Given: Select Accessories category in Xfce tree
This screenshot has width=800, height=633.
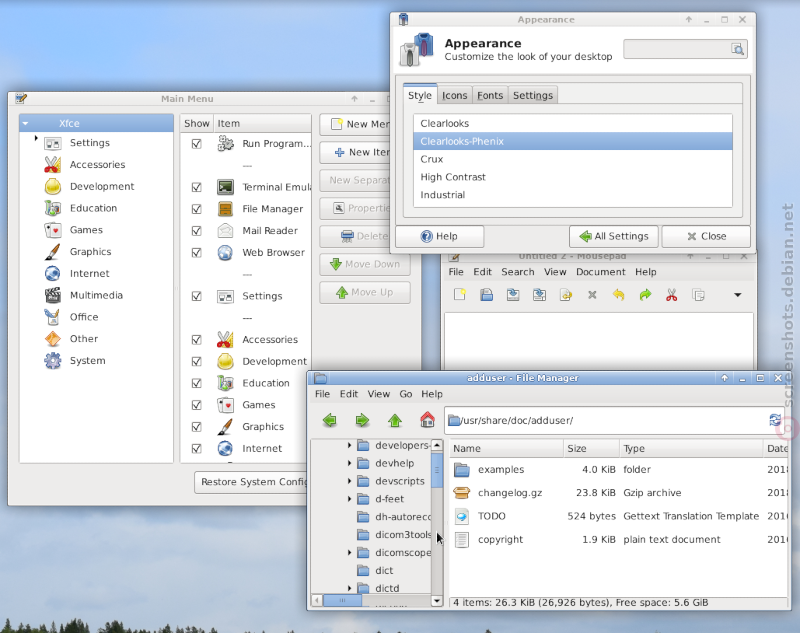Looking at the screenshot, I should point(97,164).
